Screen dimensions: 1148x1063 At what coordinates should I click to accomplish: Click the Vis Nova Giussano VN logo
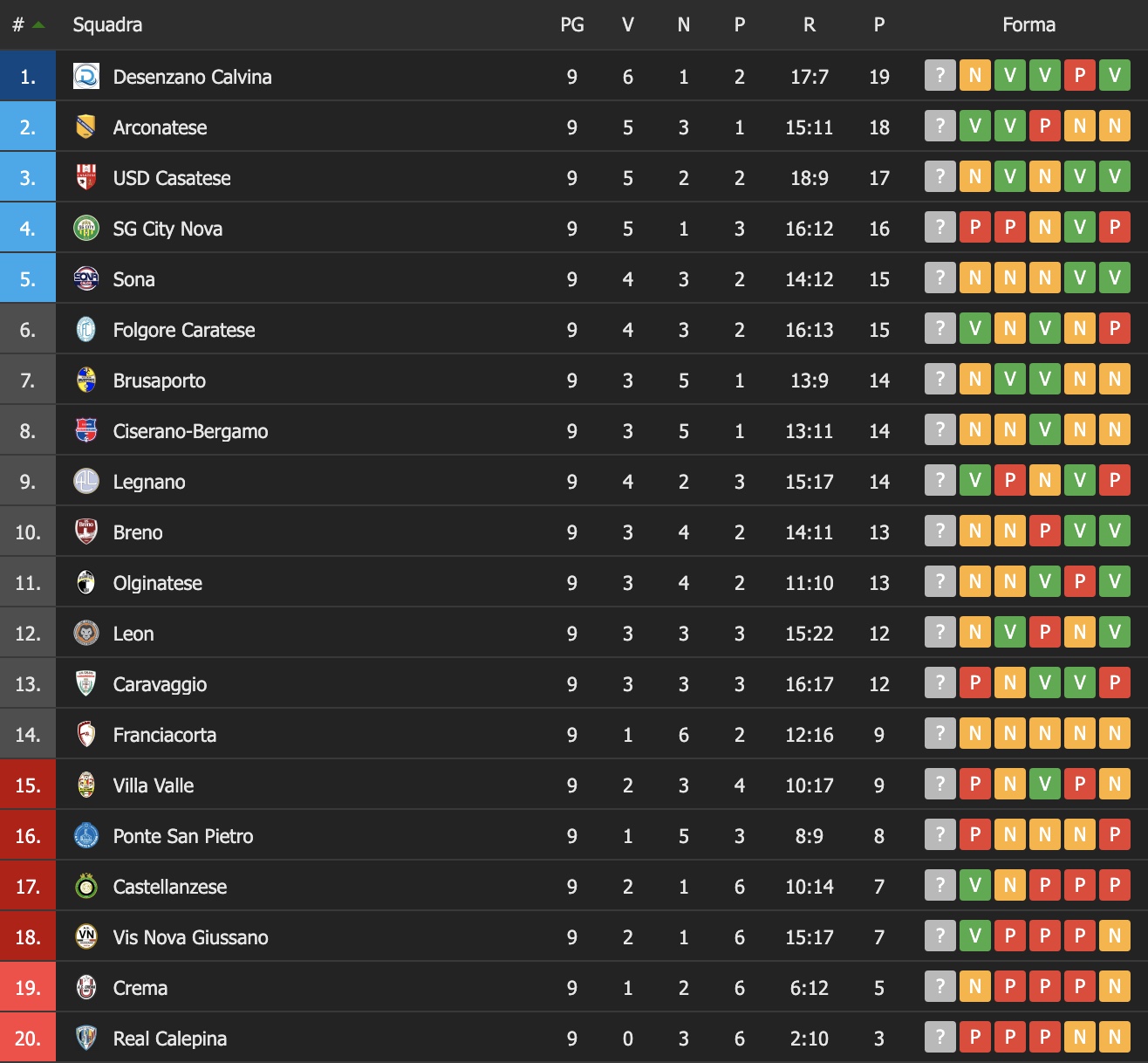pos(85,937)
